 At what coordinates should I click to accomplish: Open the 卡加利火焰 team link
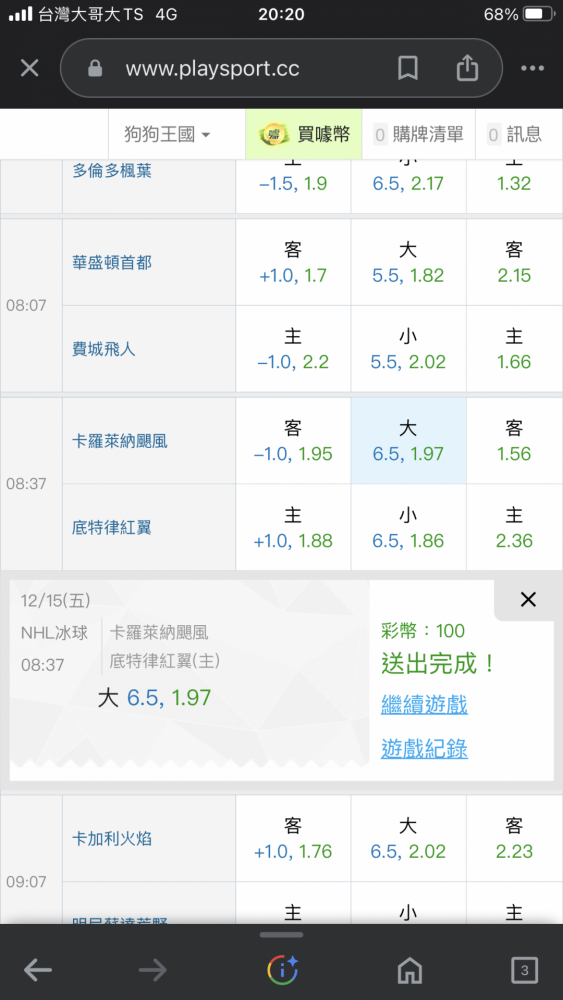click(x=112, y=839)
